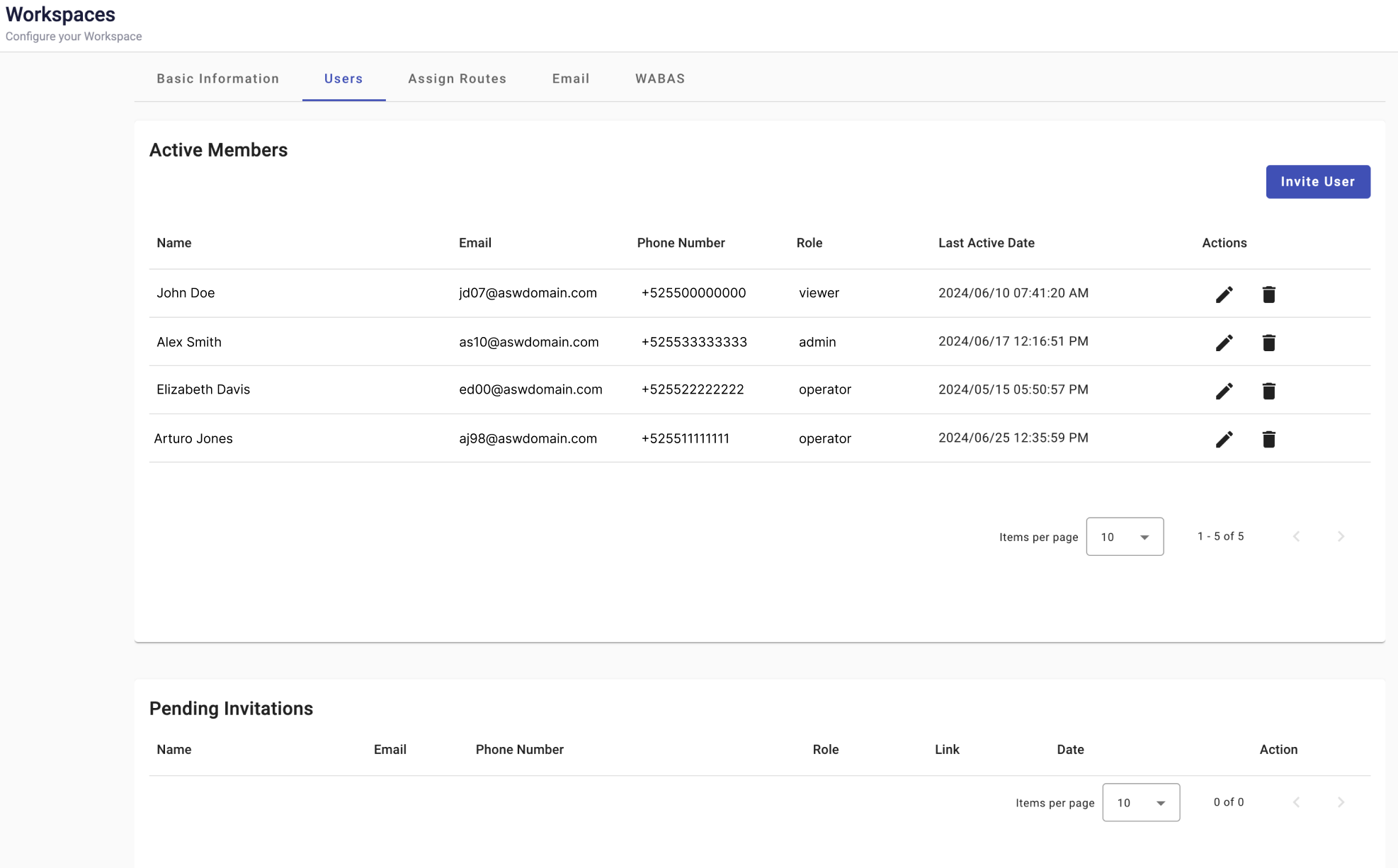Select the Alex Smith name cell
The image size is (1398, 868).
pyautogui.click(x=189, y=342)
